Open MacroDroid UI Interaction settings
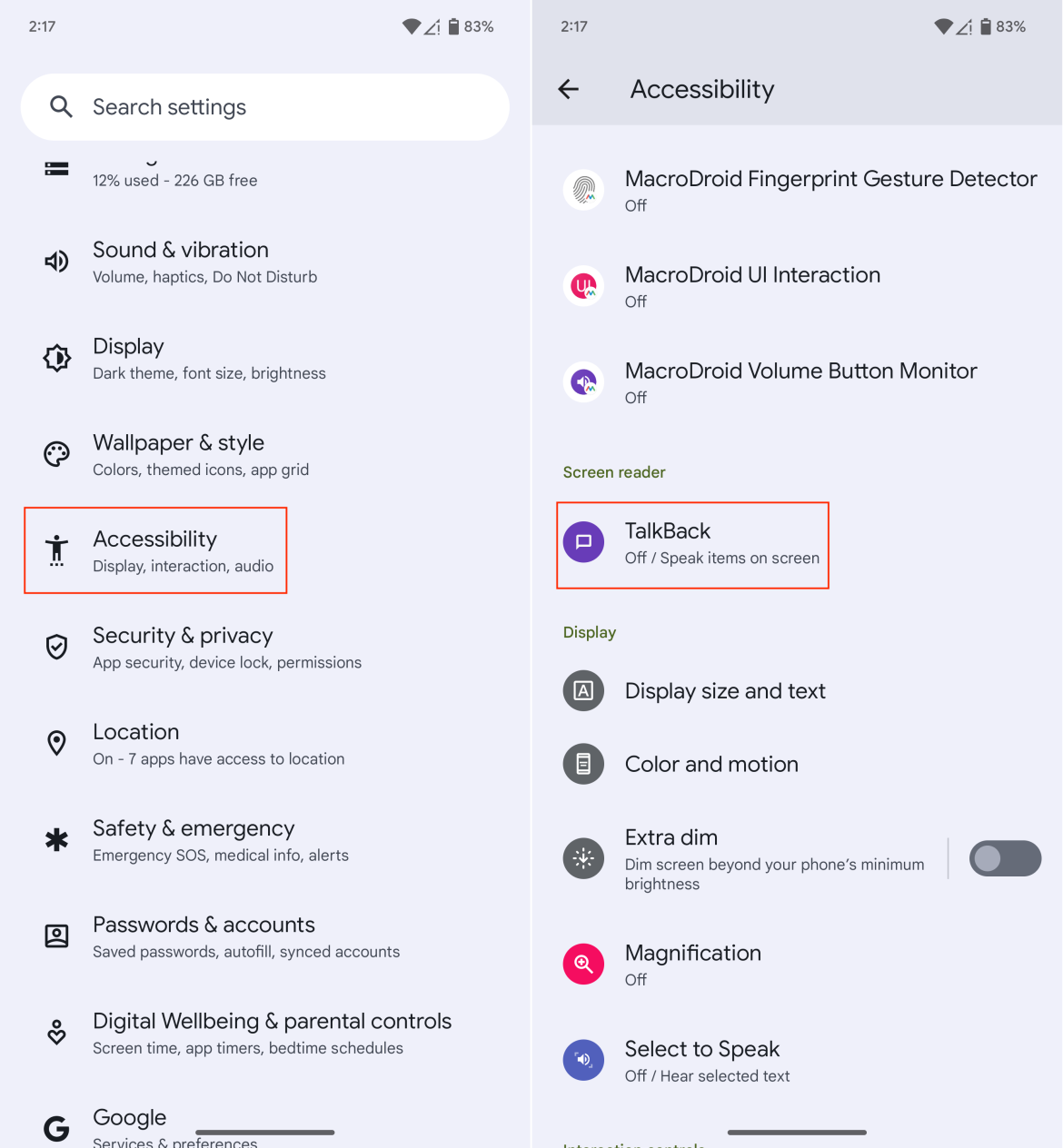 click(752, 286)
